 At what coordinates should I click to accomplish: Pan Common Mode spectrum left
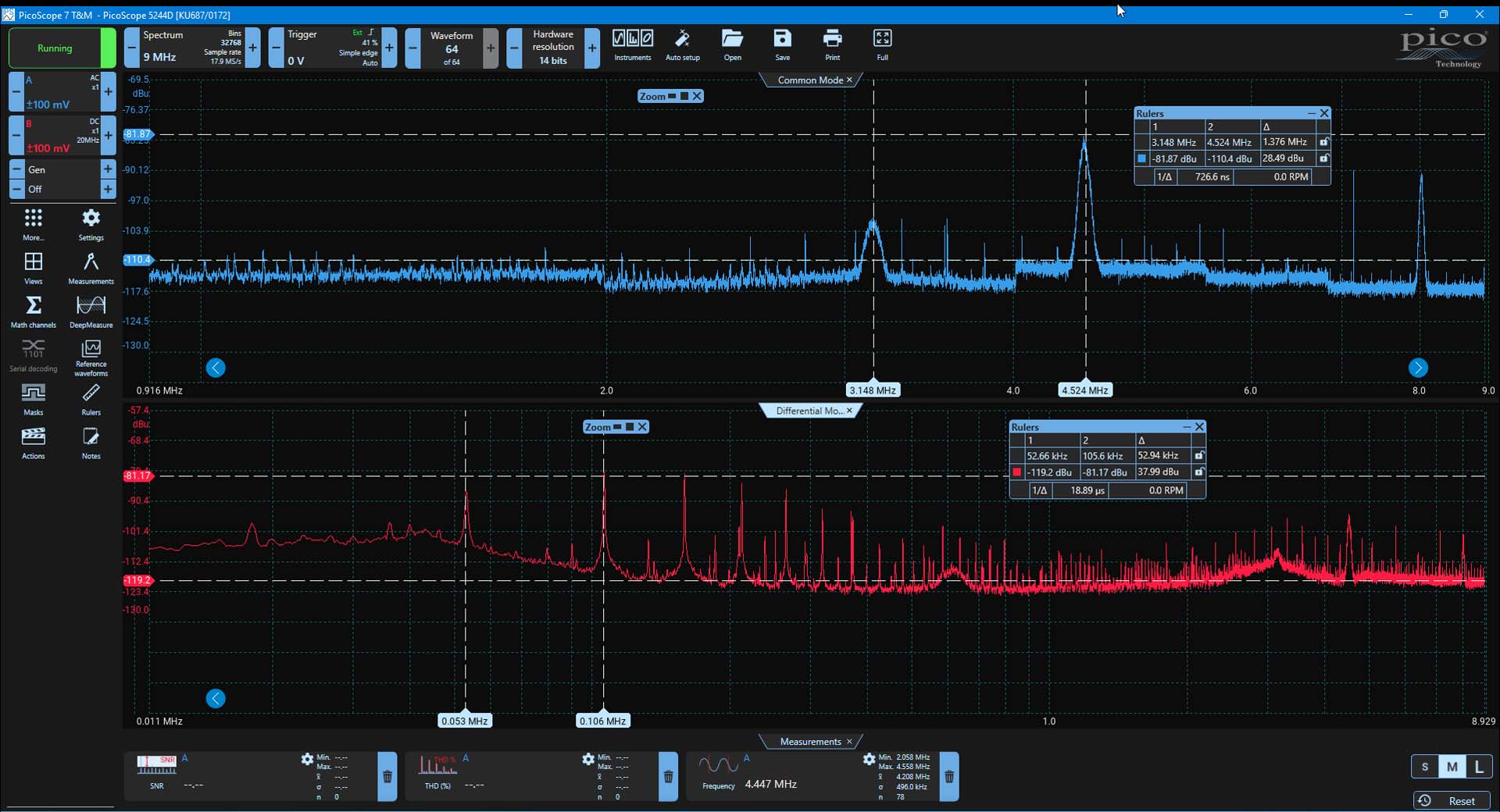(216, 368)
